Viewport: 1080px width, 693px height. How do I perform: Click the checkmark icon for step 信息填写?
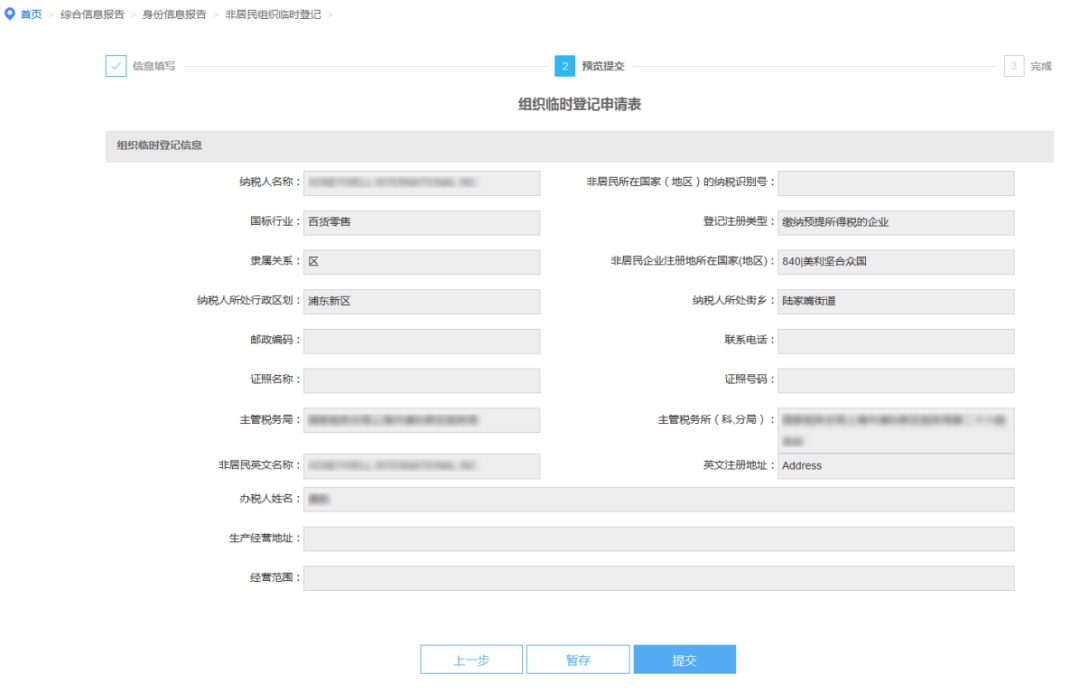point(116,66)
